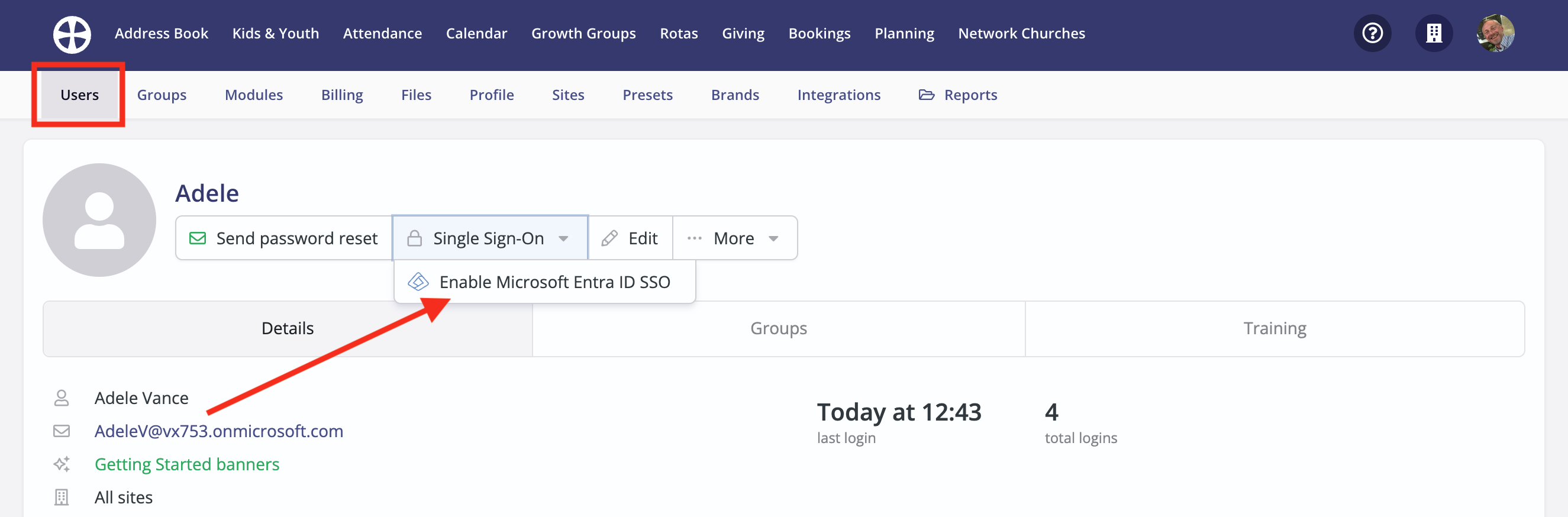Switch to the Brands tab
This screenshot has width=1568, height=517.
pos(735,95)
